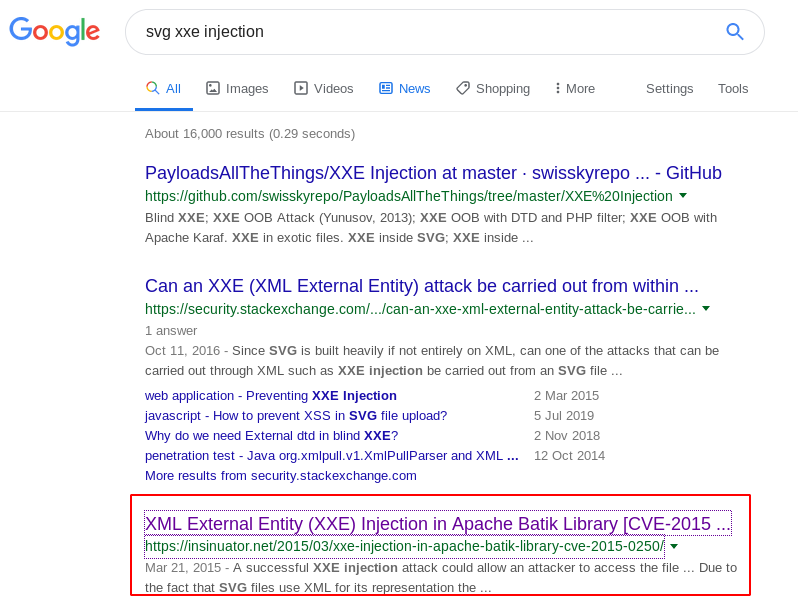
Task: Click 'More results from security.stackexchange.com'
Action: tap(280, 476)
